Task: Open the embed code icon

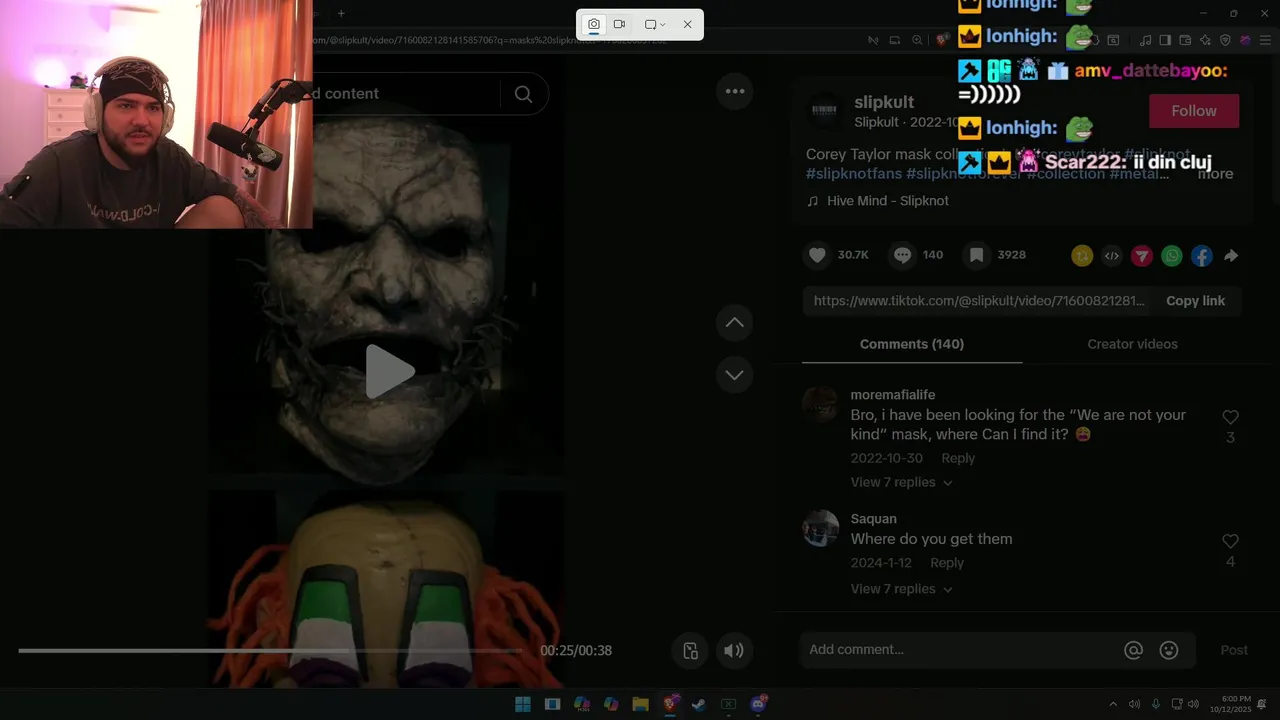Action: pyautogui.click(x=1112, y=256)
